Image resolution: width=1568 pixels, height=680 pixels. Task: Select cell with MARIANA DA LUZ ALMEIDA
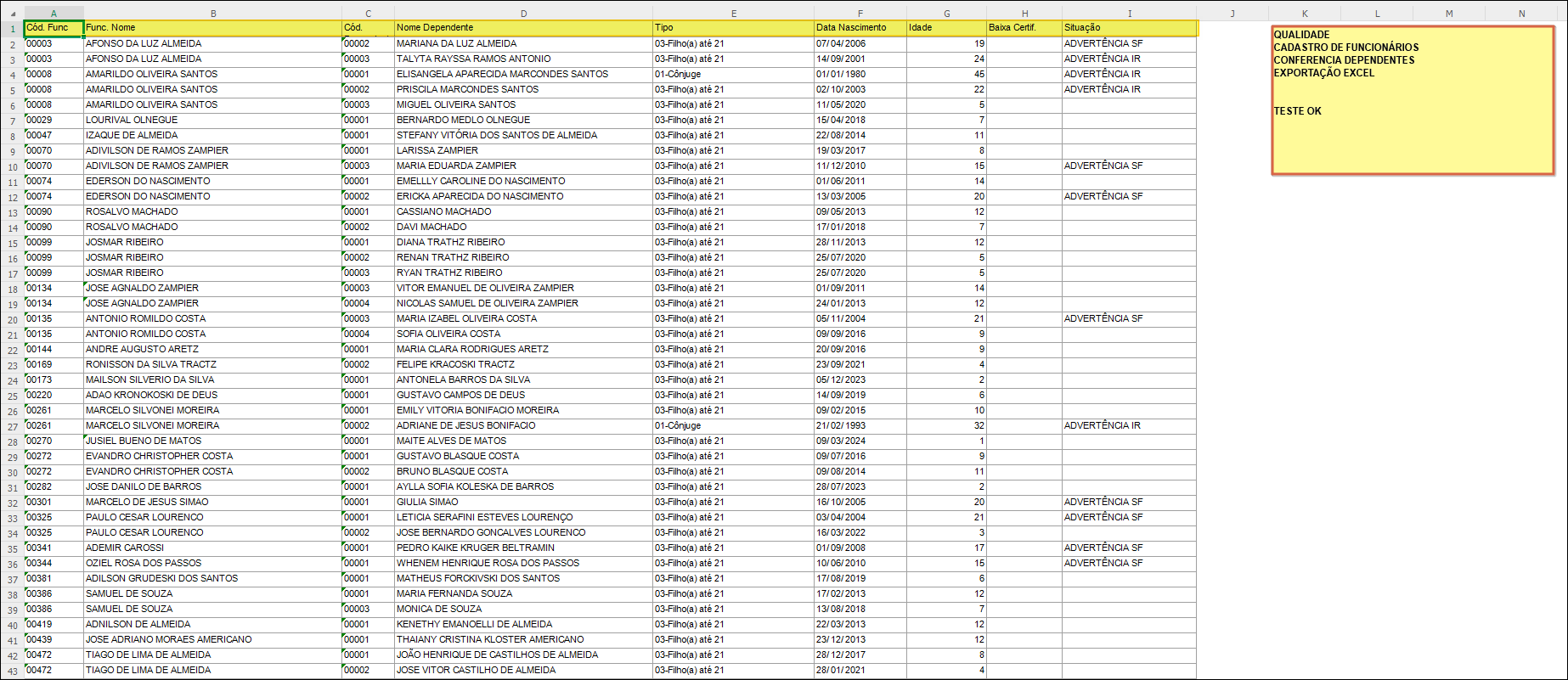456,43
